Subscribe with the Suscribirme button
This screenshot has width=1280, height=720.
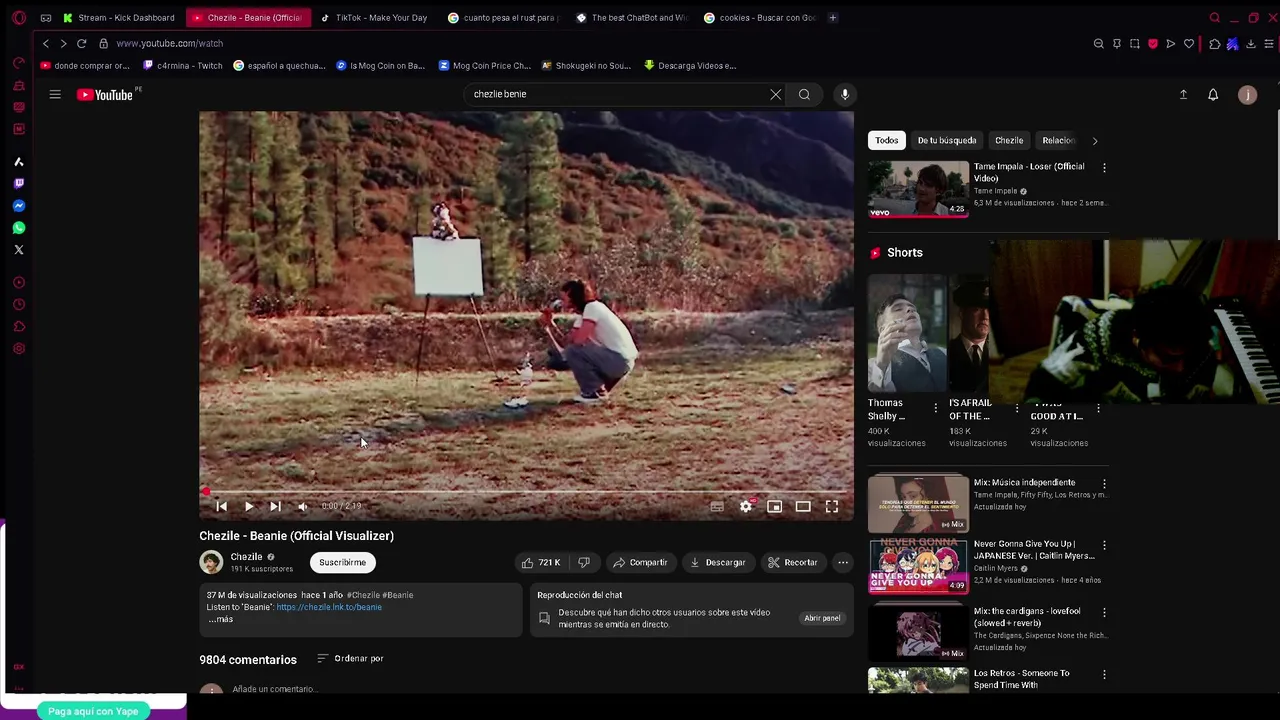[x=342, y=562]
